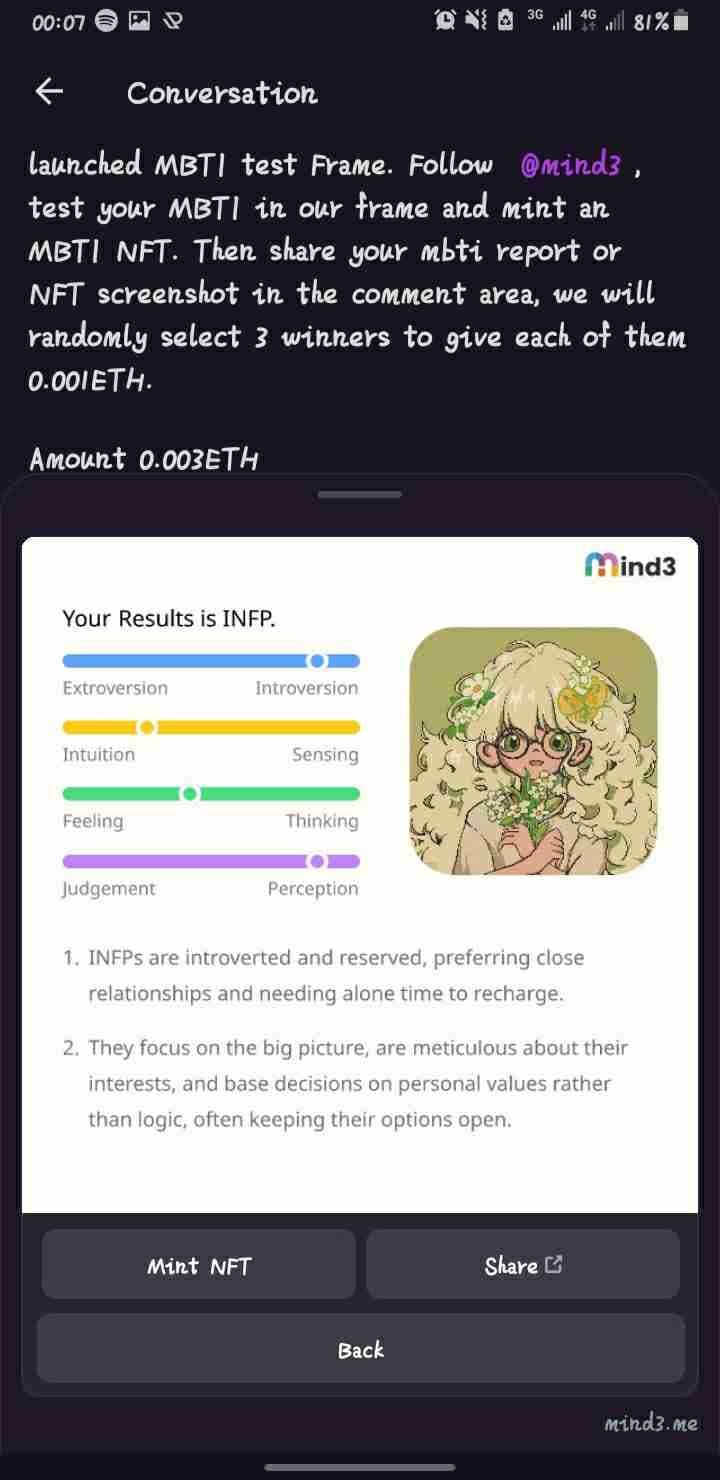
Task: Tap the sheet drag handle bar
Action: tap(360, 494)
